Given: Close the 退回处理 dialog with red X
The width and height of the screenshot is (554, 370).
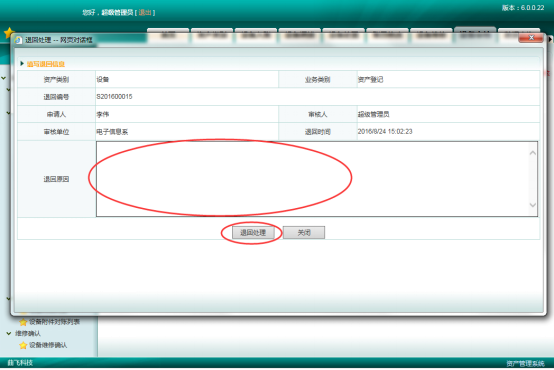Looking at the screenshot, I should coord(531,38).
